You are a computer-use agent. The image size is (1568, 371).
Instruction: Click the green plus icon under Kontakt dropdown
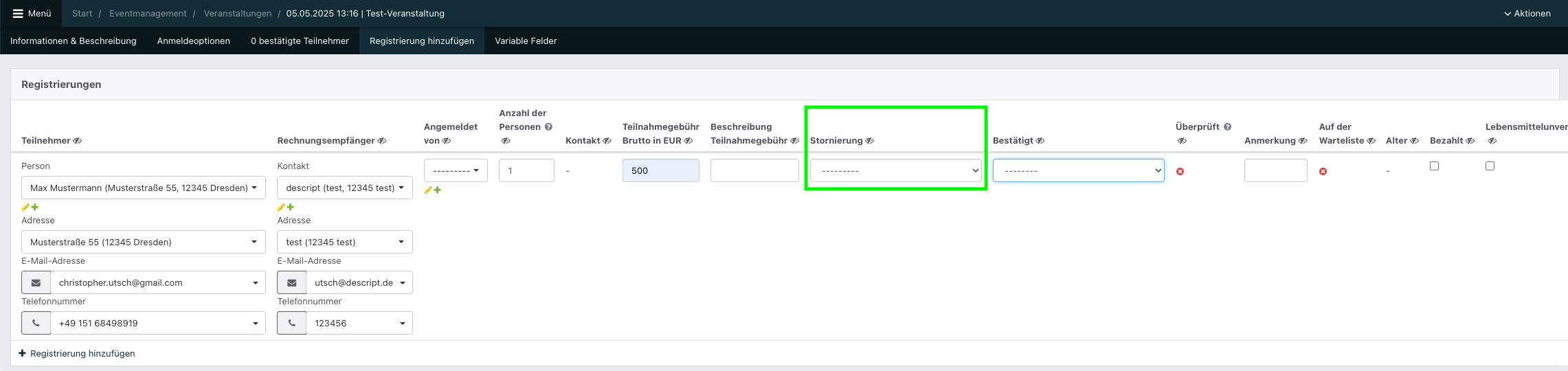[291, 207]
